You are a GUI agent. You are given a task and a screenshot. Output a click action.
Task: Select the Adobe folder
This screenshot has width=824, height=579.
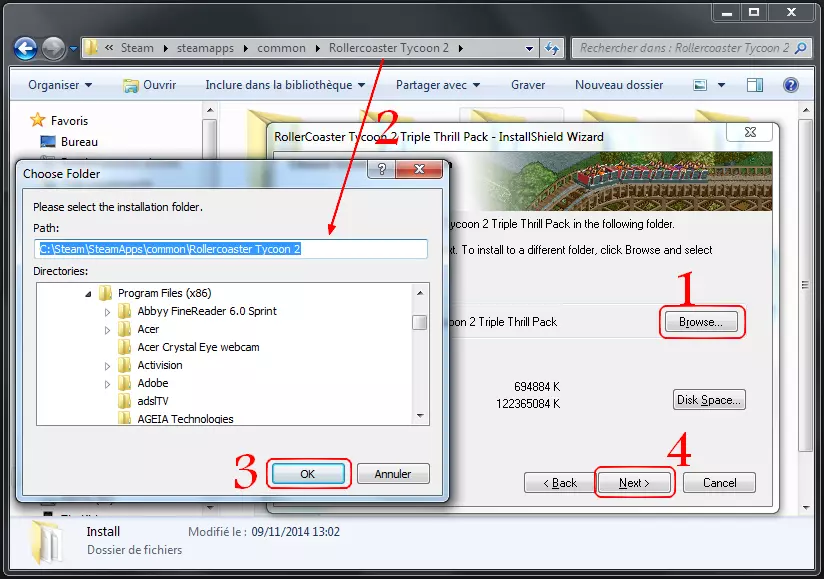click(152, 383)
